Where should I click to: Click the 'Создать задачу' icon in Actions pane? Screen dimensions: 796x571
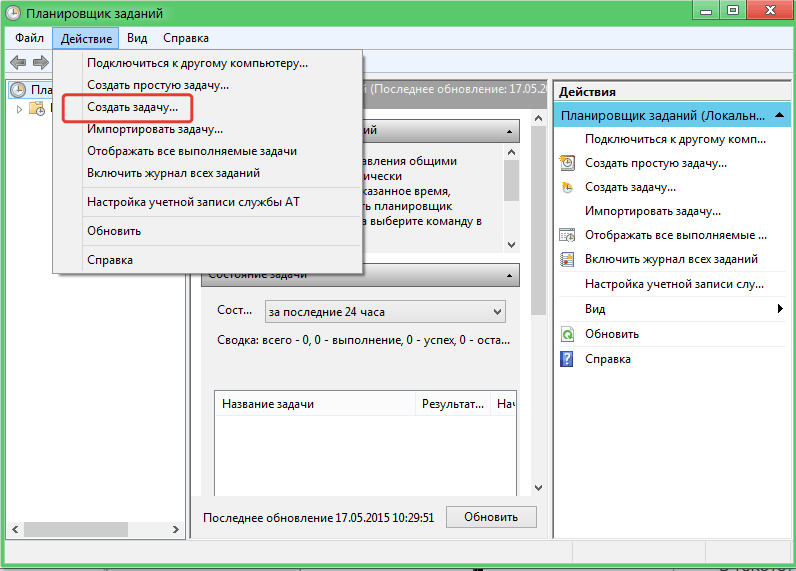(x=567, y=187)
